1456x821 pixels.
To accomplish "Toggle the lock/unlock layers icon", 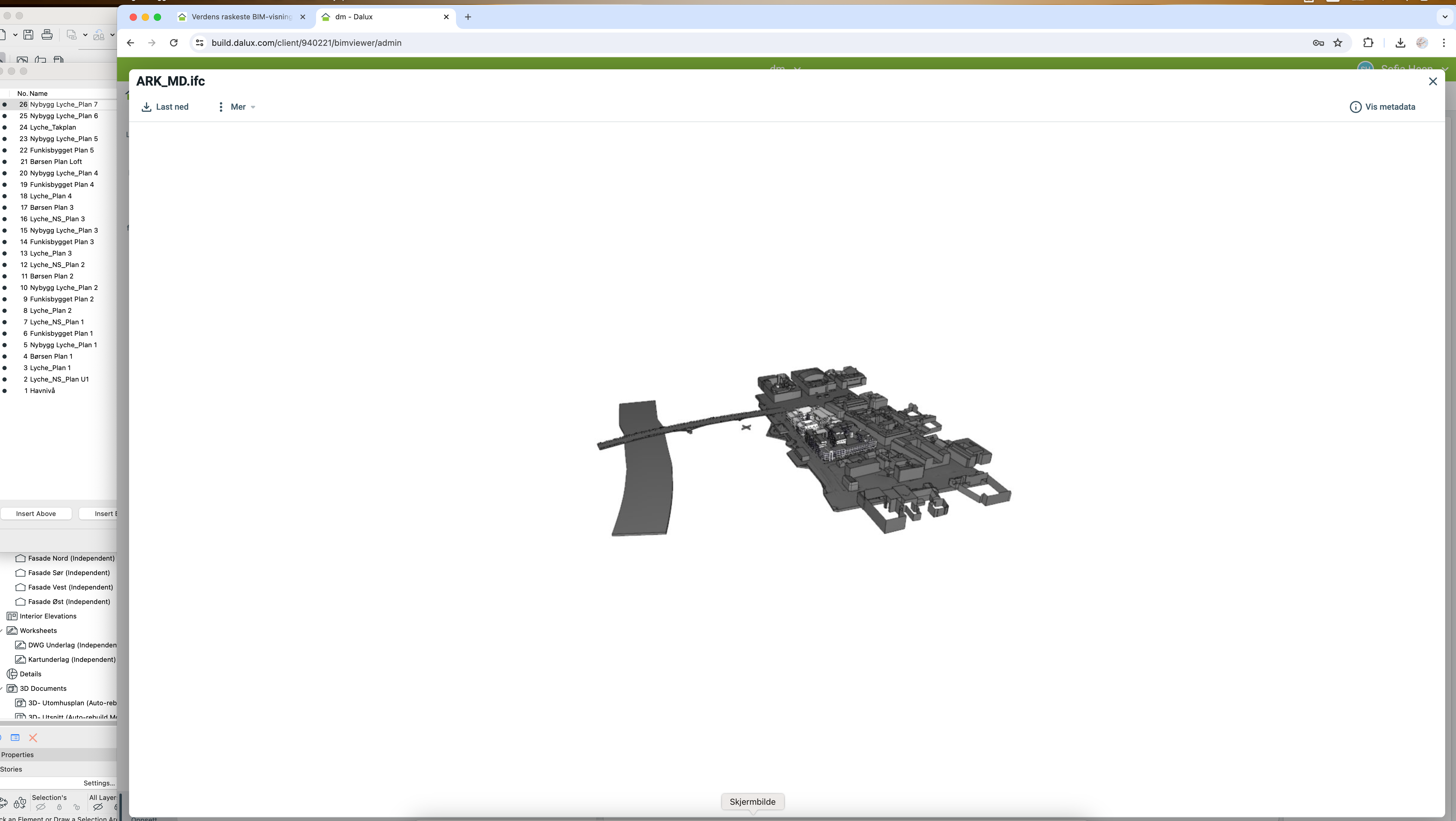I will click(20, 803).
